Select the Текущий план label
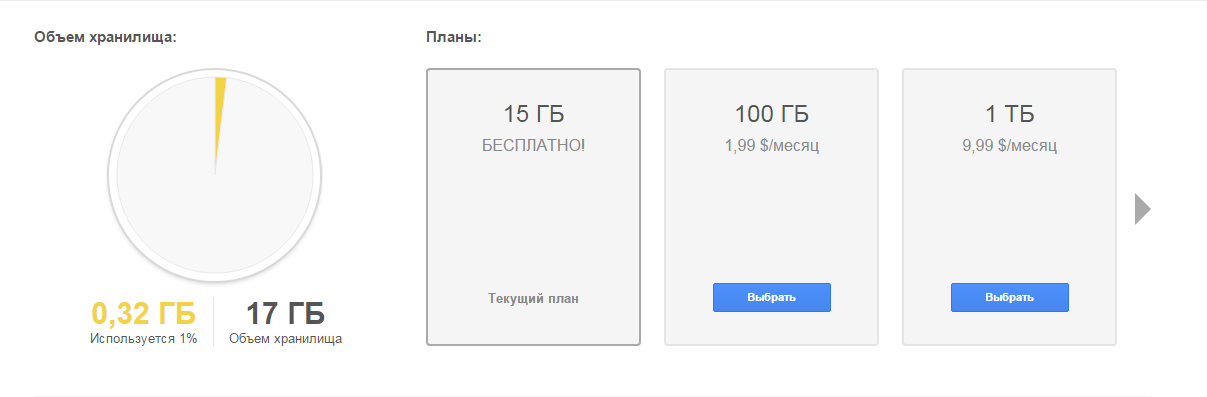This screenshot has height=397, width=1207. pos(534,298)
